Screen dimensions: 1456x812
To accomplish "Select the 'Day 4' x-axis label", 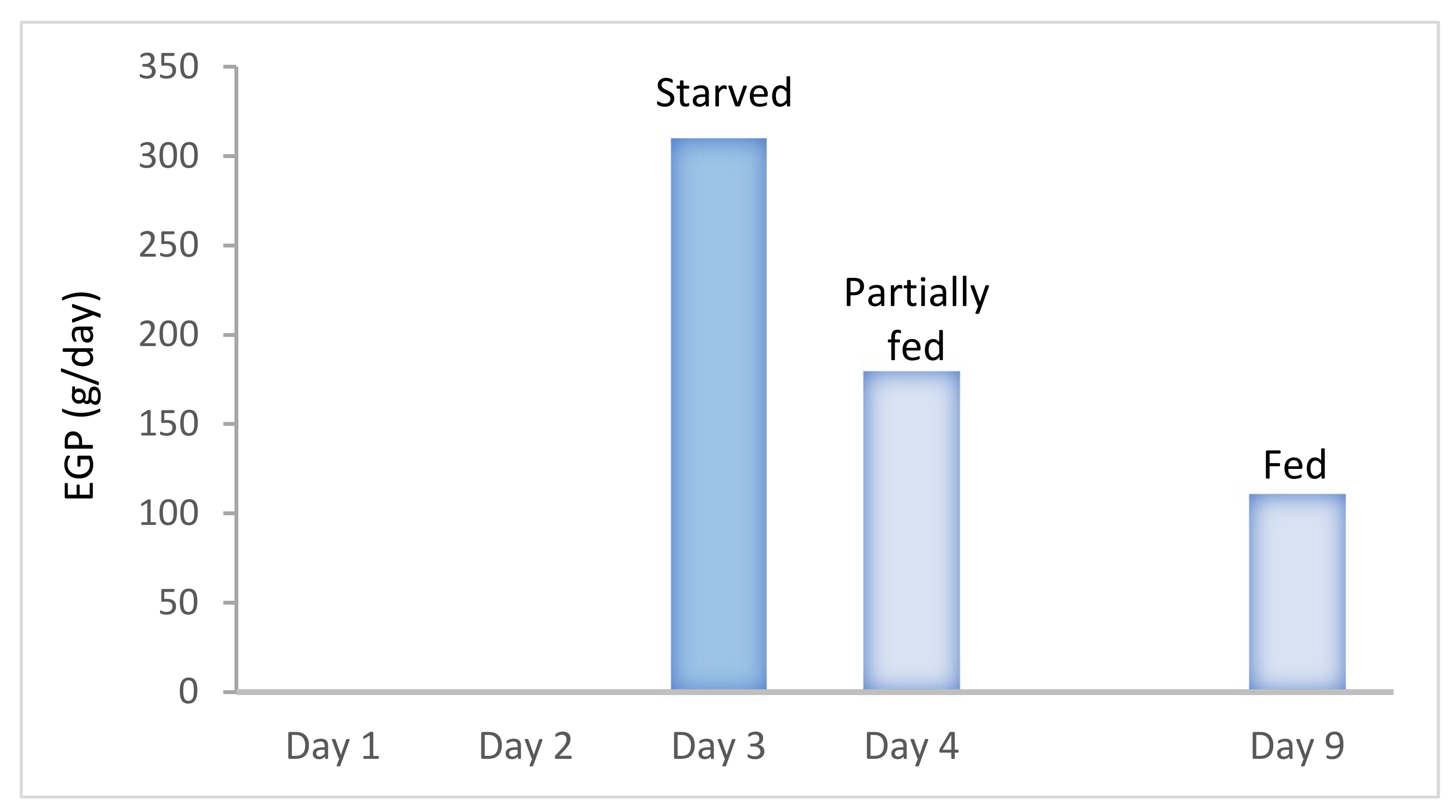I will click(911, 746).
